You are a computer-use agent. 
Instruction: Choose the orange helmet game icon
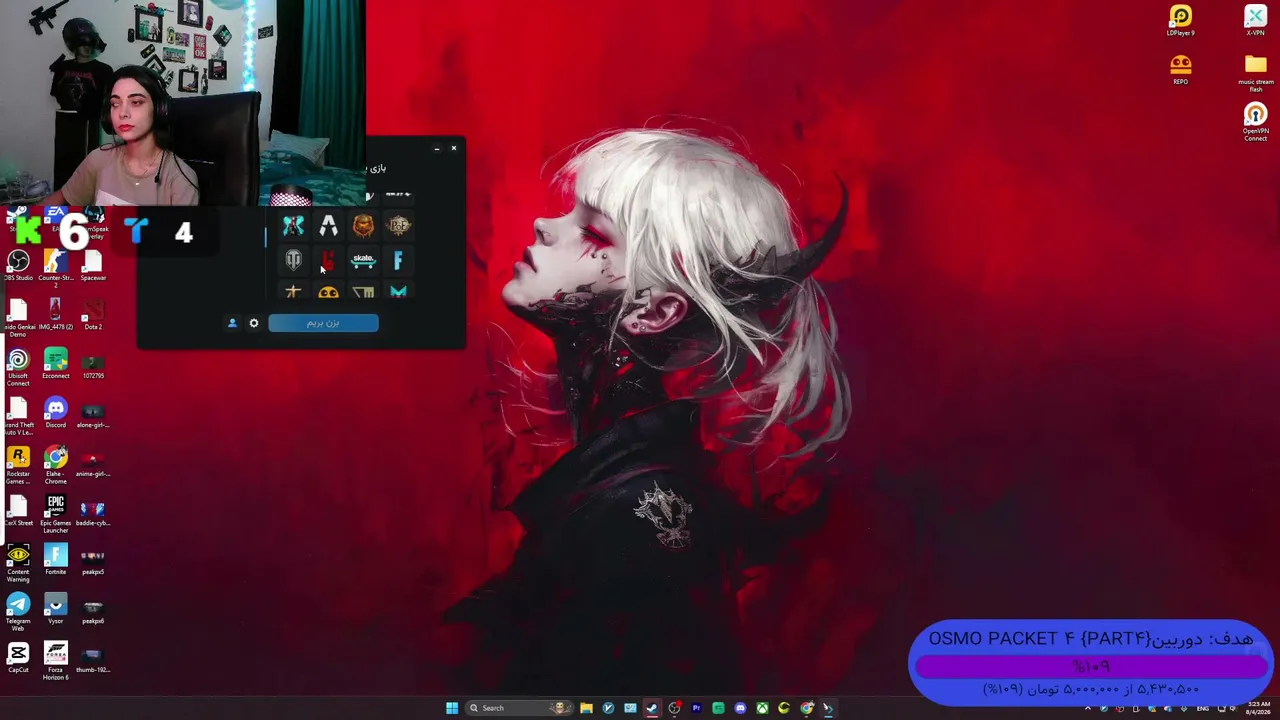pyautogui.click(x=363, y=226)
